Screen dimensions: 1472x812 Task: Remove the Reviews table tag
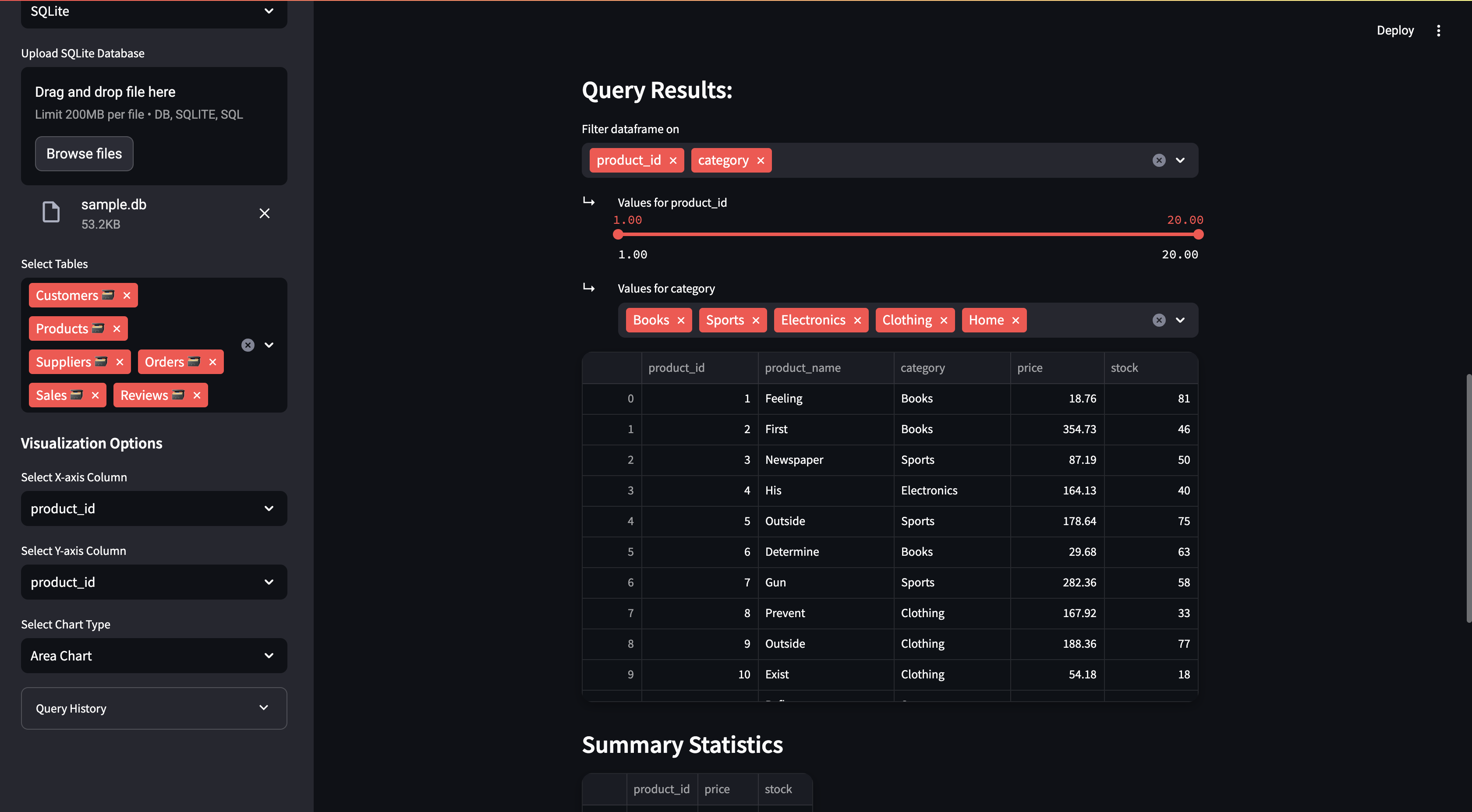pyautogui.click(x=197, y=395)
